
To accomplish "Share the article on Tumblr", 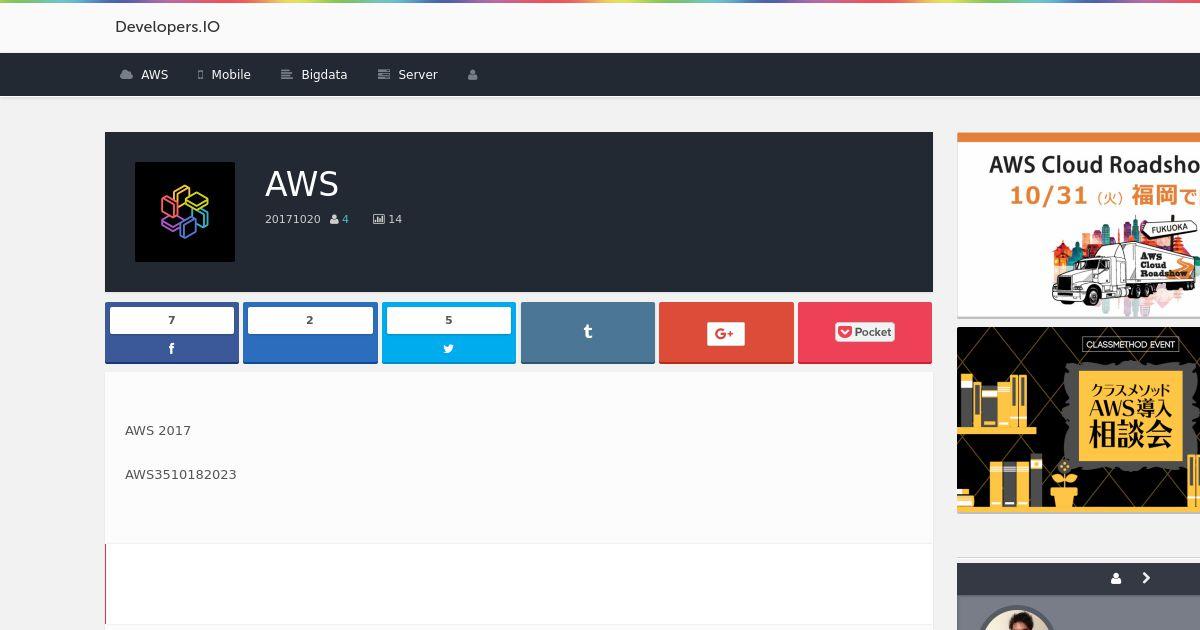I will click(x=588, y=333).
